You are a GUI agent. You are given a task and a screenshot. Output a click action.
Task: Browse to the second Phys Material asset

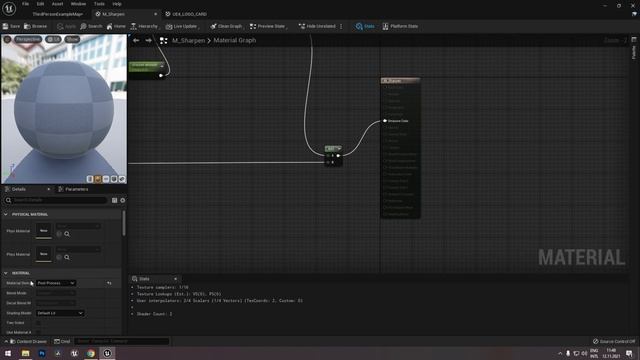point(67,257)
